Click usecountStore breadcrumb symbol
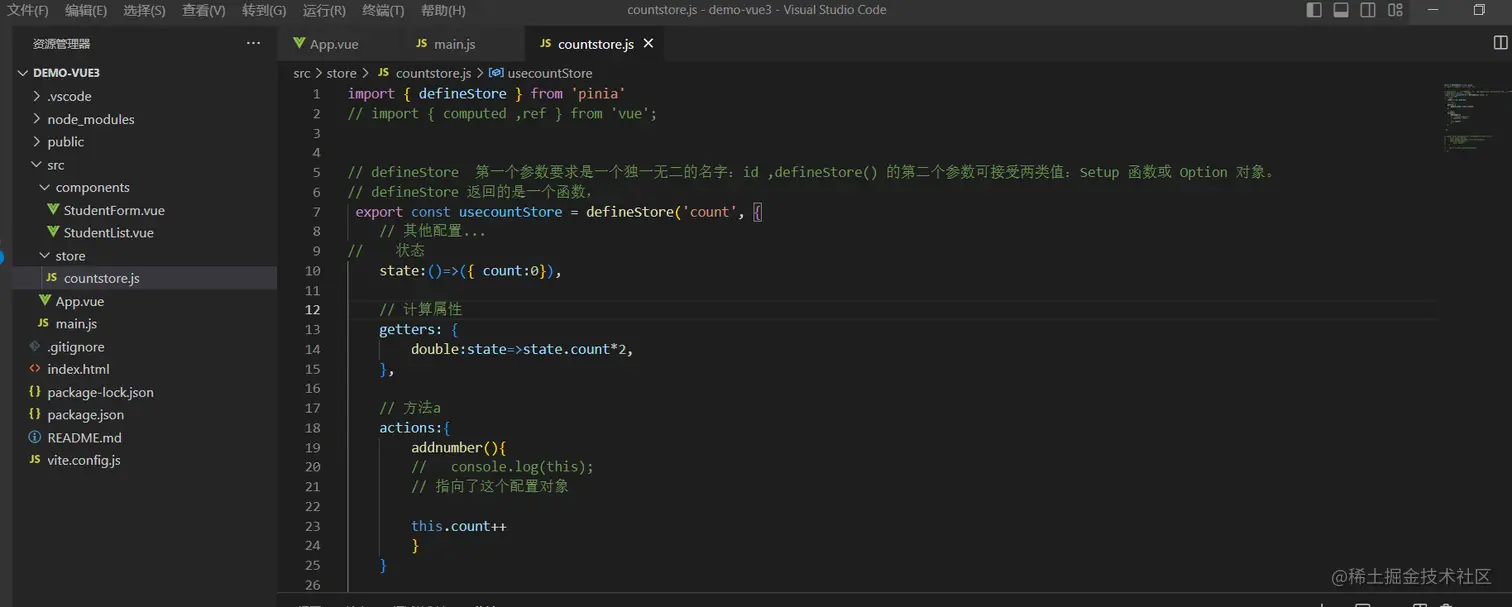Image resolution: width=1512 pixels, height=607 pixels. coord(549,73)
